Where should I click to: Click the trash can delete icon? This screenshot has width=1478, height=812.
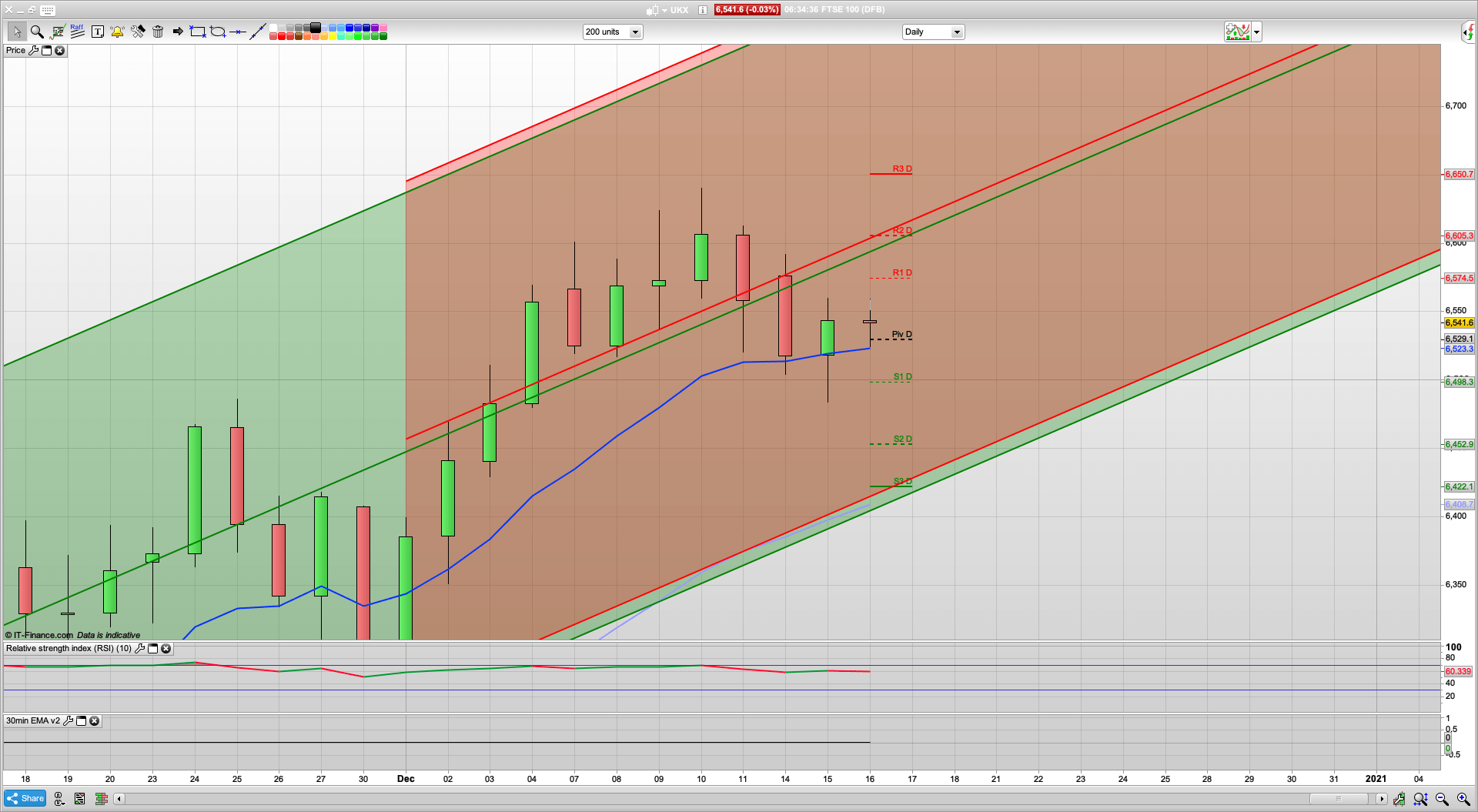click(x=158, y=32)
